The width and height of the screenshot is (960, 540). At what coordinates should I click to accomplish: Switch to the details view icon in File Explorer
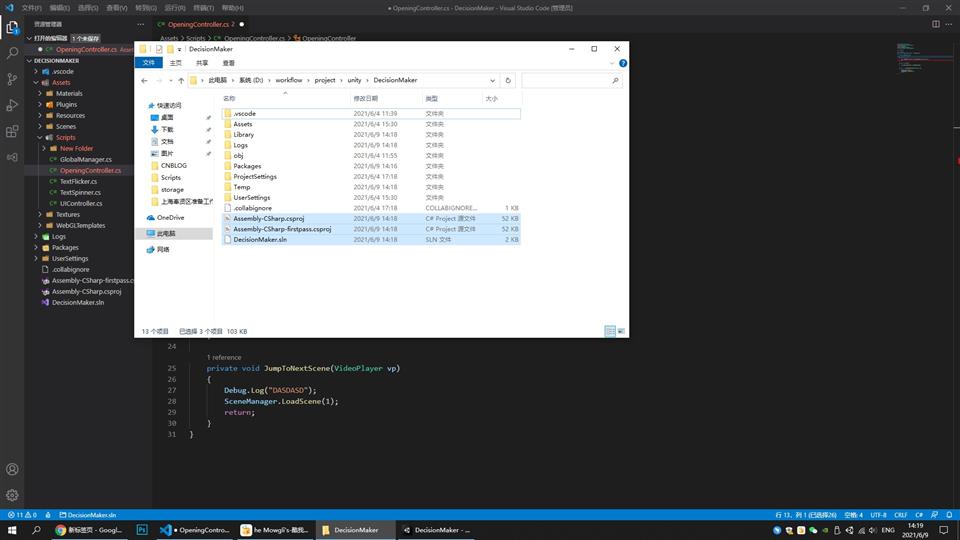pyautogui.click(x=610, y=331)
